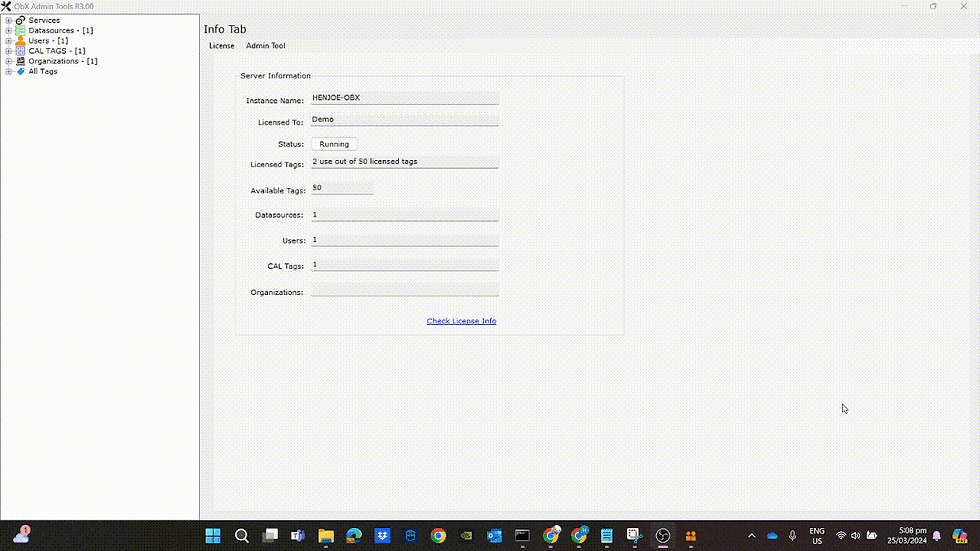Click the OneDrive cloud tray icon

[x=772, y=535]
